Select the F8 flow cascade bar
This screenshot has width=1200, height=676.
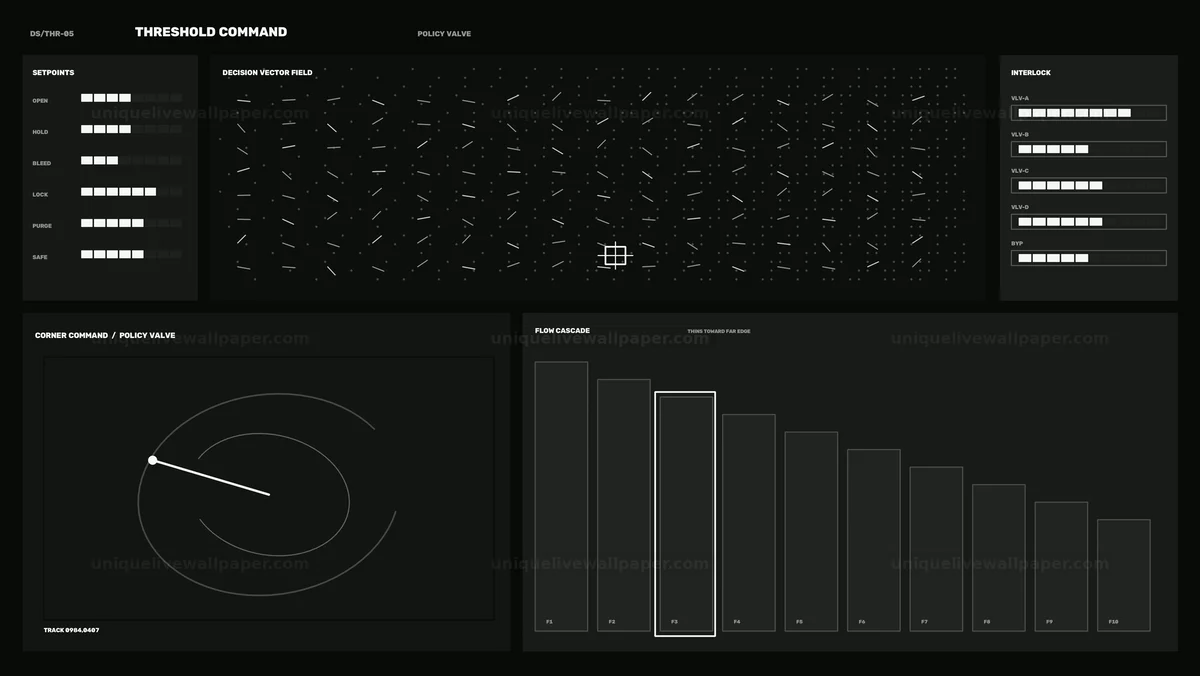coord(999,558)
